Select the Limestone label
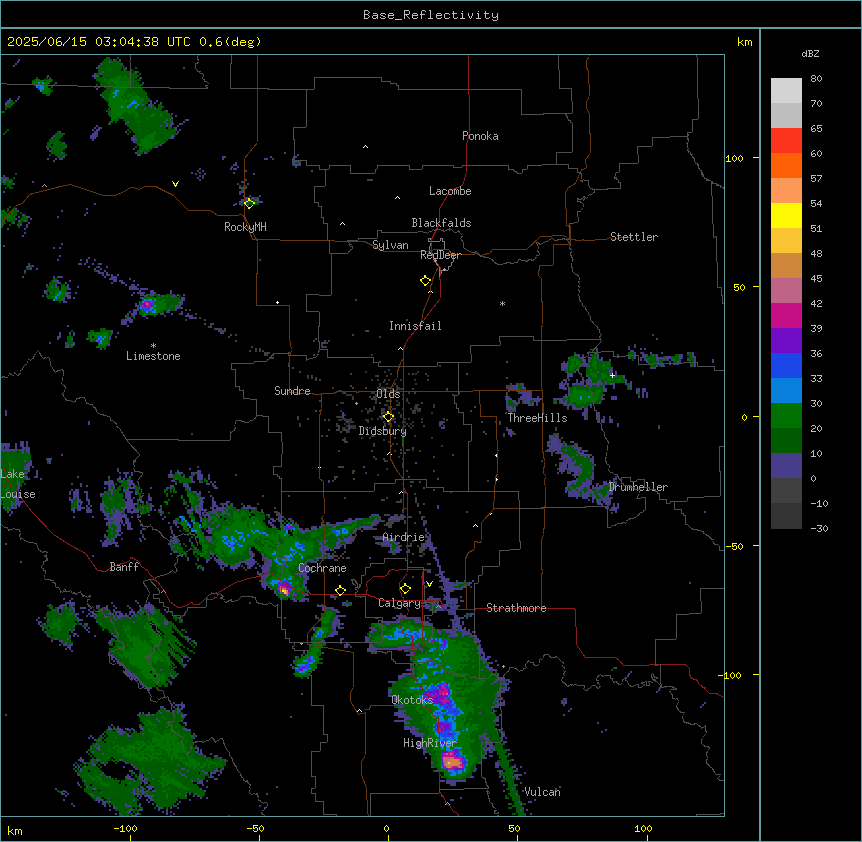 (x=153, y=356)
